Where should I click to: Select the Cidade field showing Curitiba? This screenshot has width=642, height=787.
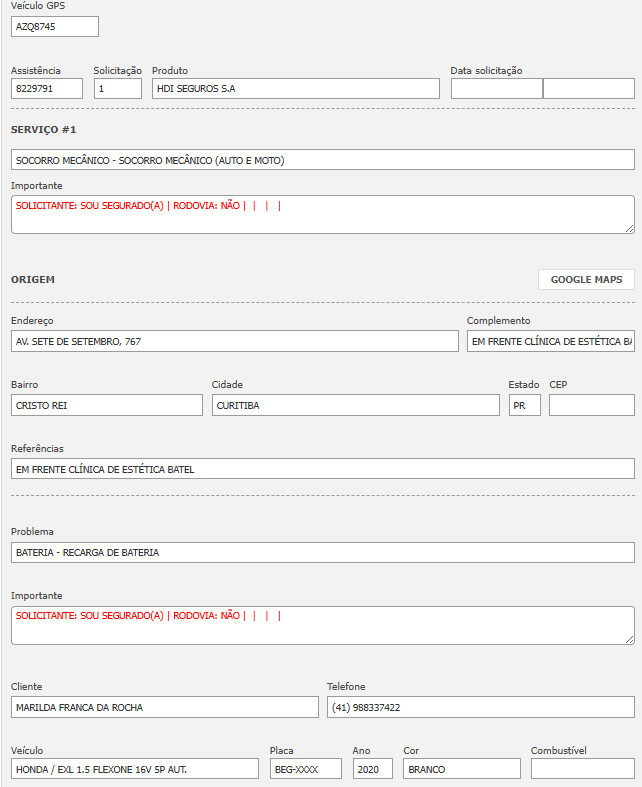click(x=355, y=405)
